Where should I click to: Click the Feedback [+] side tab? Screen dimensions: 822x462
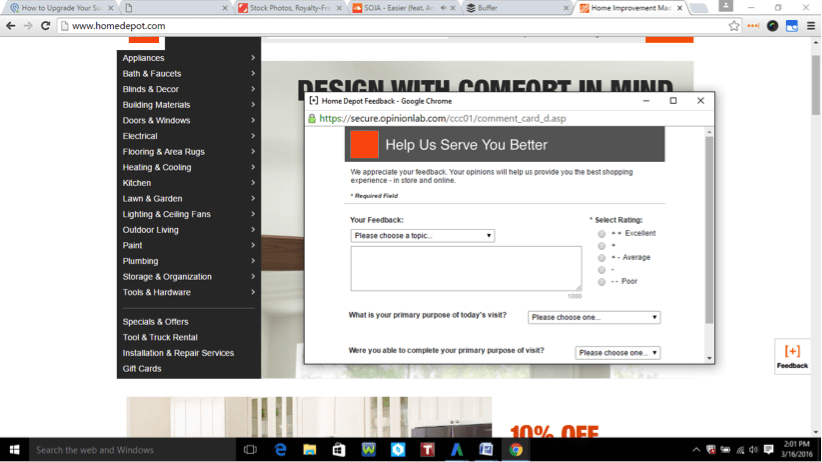[x=792, y=357]
